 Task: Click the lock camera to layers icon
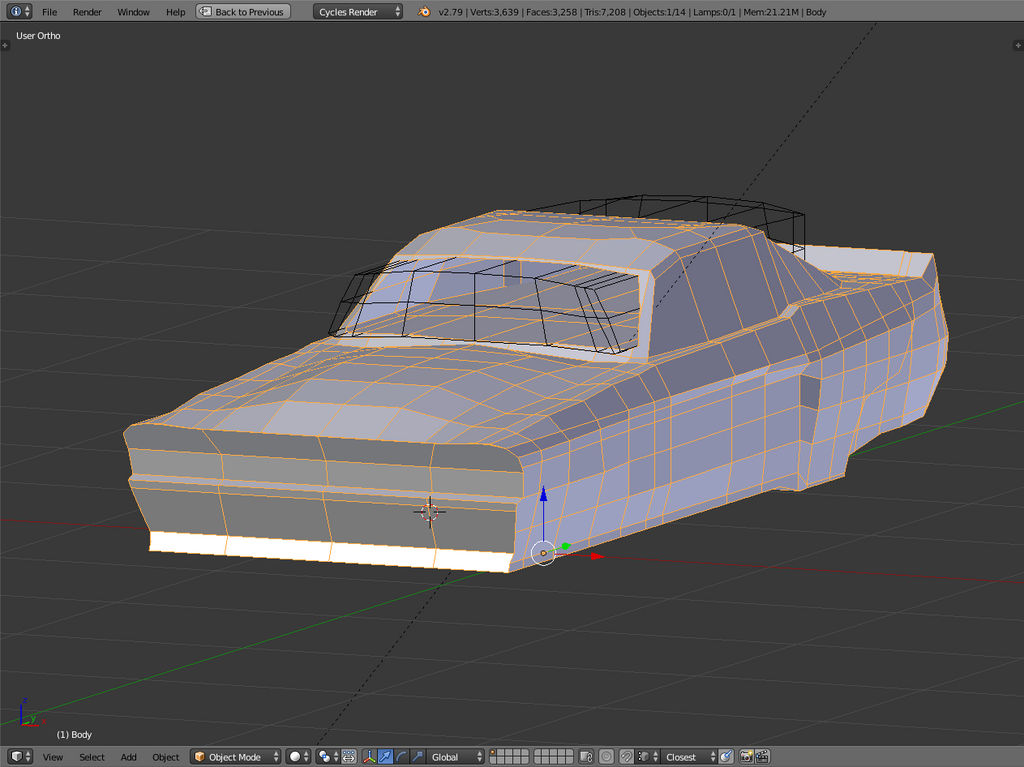tap(587, 757)
